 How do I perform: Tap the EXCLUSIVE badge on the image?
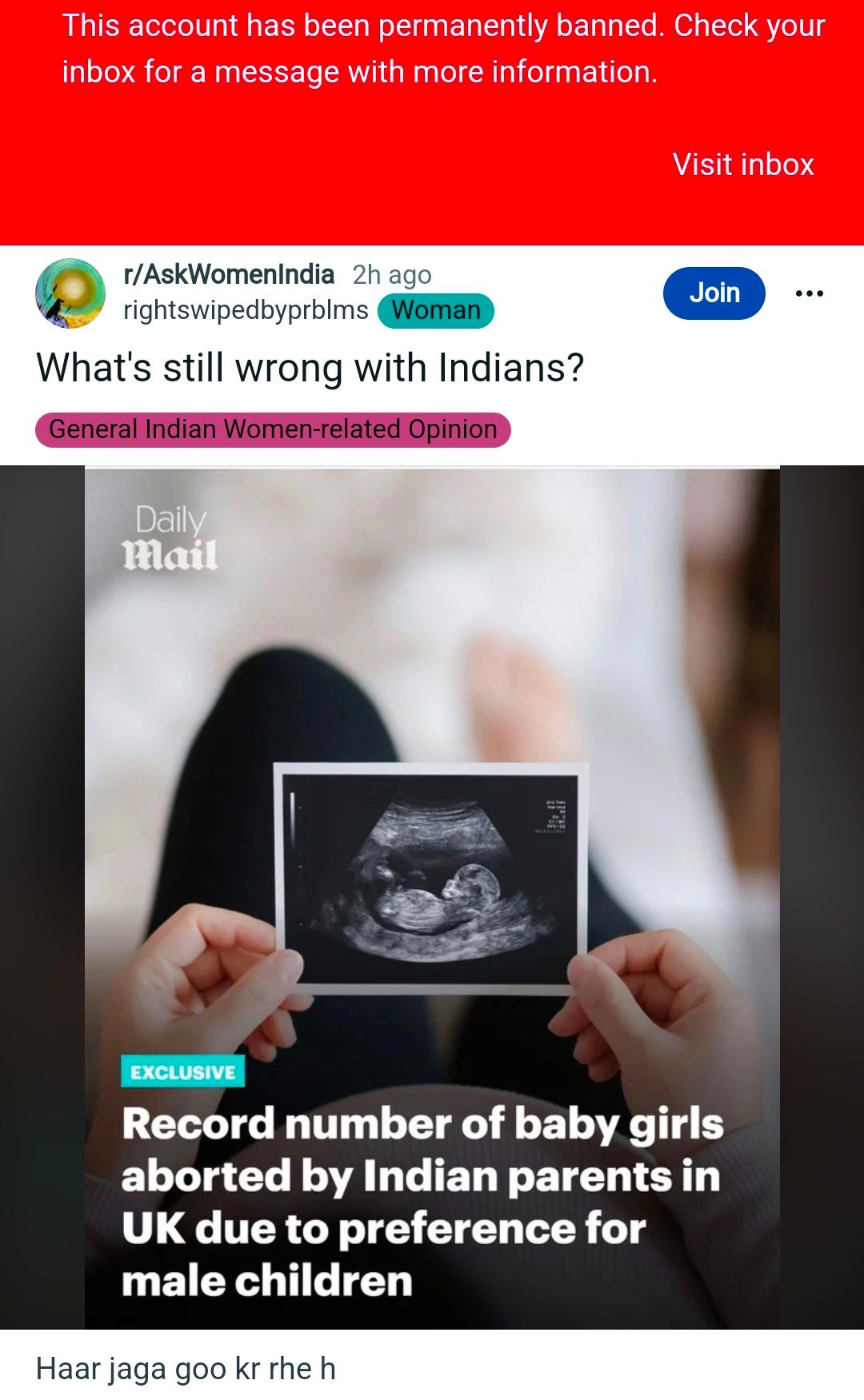[183, 1071]
